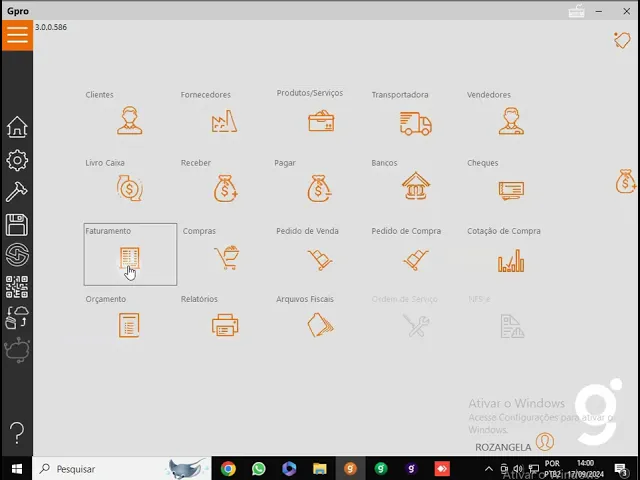
Task: Open the hammer tools sidebar icon
Action: pyautogui.click(x=16, y=192)
